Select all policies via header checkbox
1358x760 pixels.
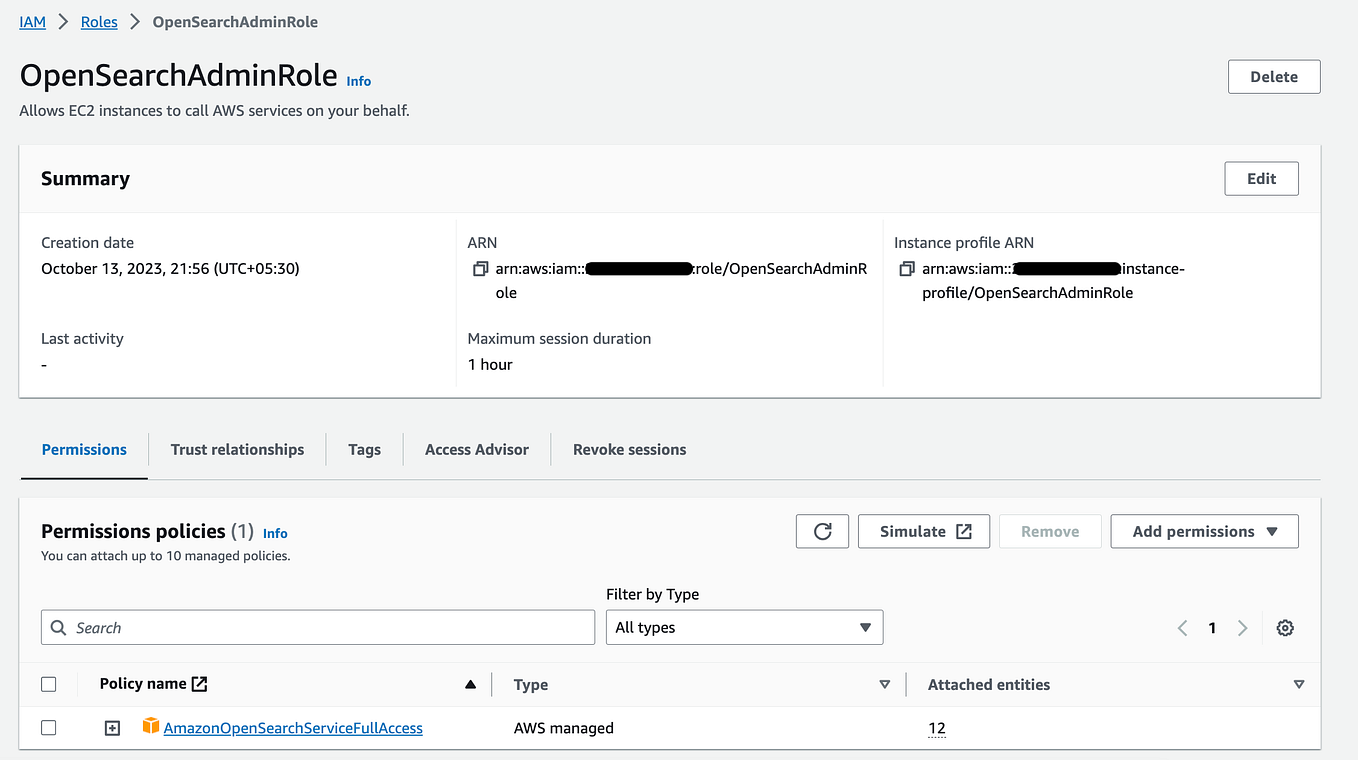coord(49,684)
